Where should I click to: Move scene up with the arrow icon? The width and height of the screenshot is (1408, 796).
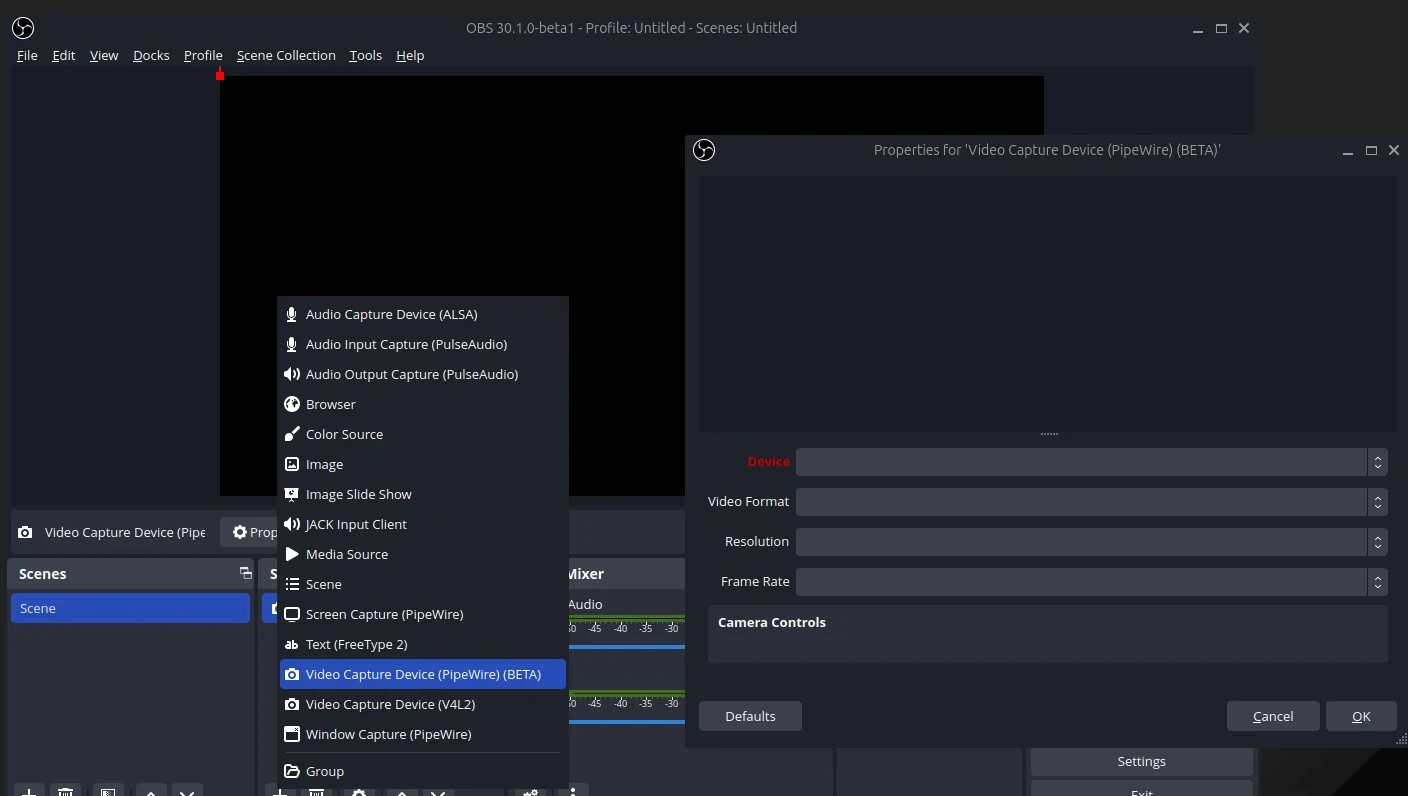[x=150, y=791]
